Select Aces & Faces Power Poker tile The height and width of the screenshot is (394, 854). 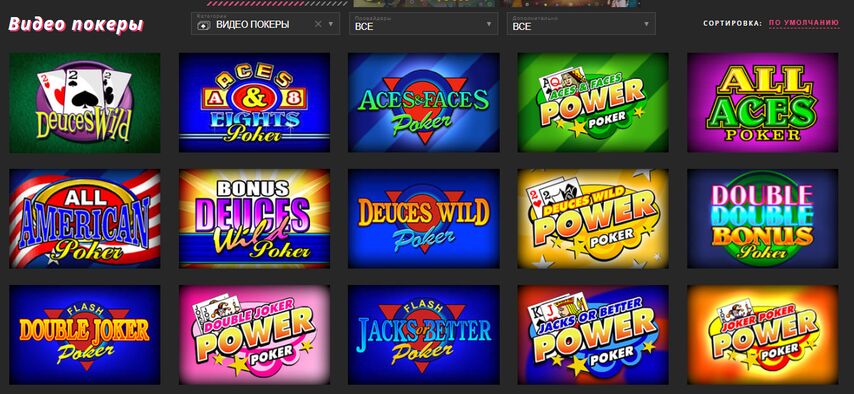pyautogui.click(x=593, y=102)
